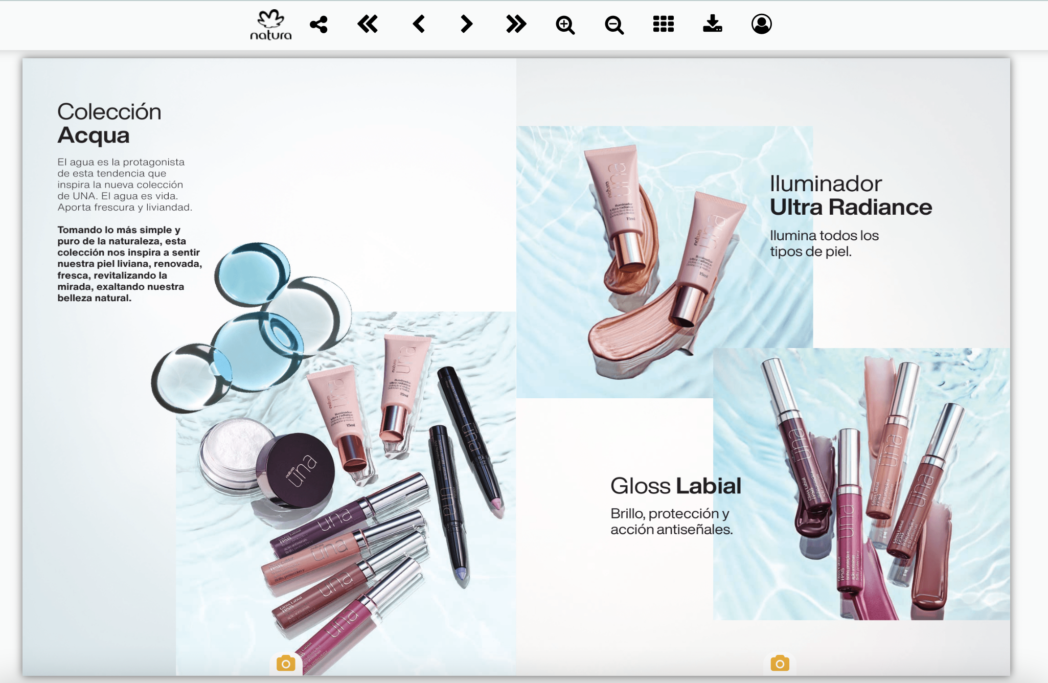Skip to the last page

[516, 25]
